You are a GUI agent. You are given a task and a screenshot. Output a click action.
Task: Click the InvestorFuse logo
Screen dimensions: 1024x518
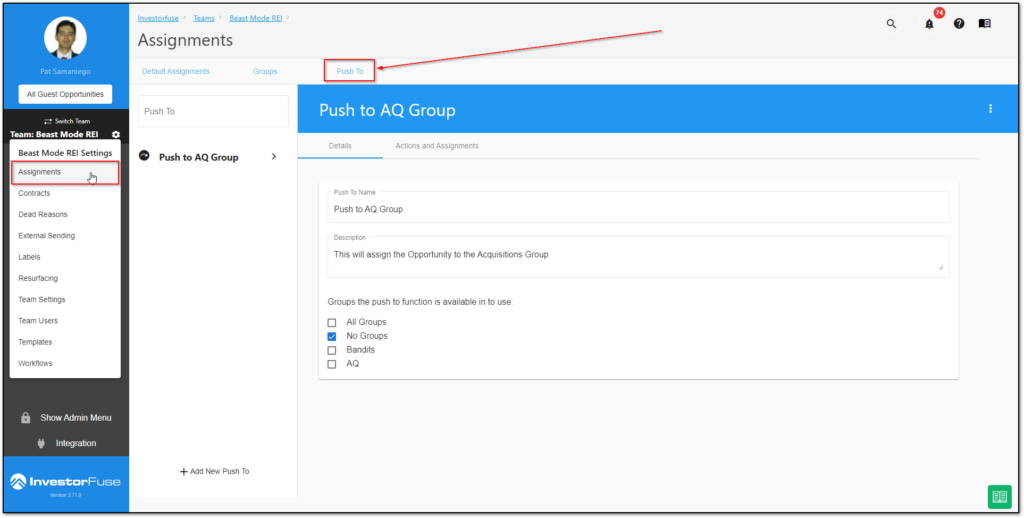[x=65, y=482]
